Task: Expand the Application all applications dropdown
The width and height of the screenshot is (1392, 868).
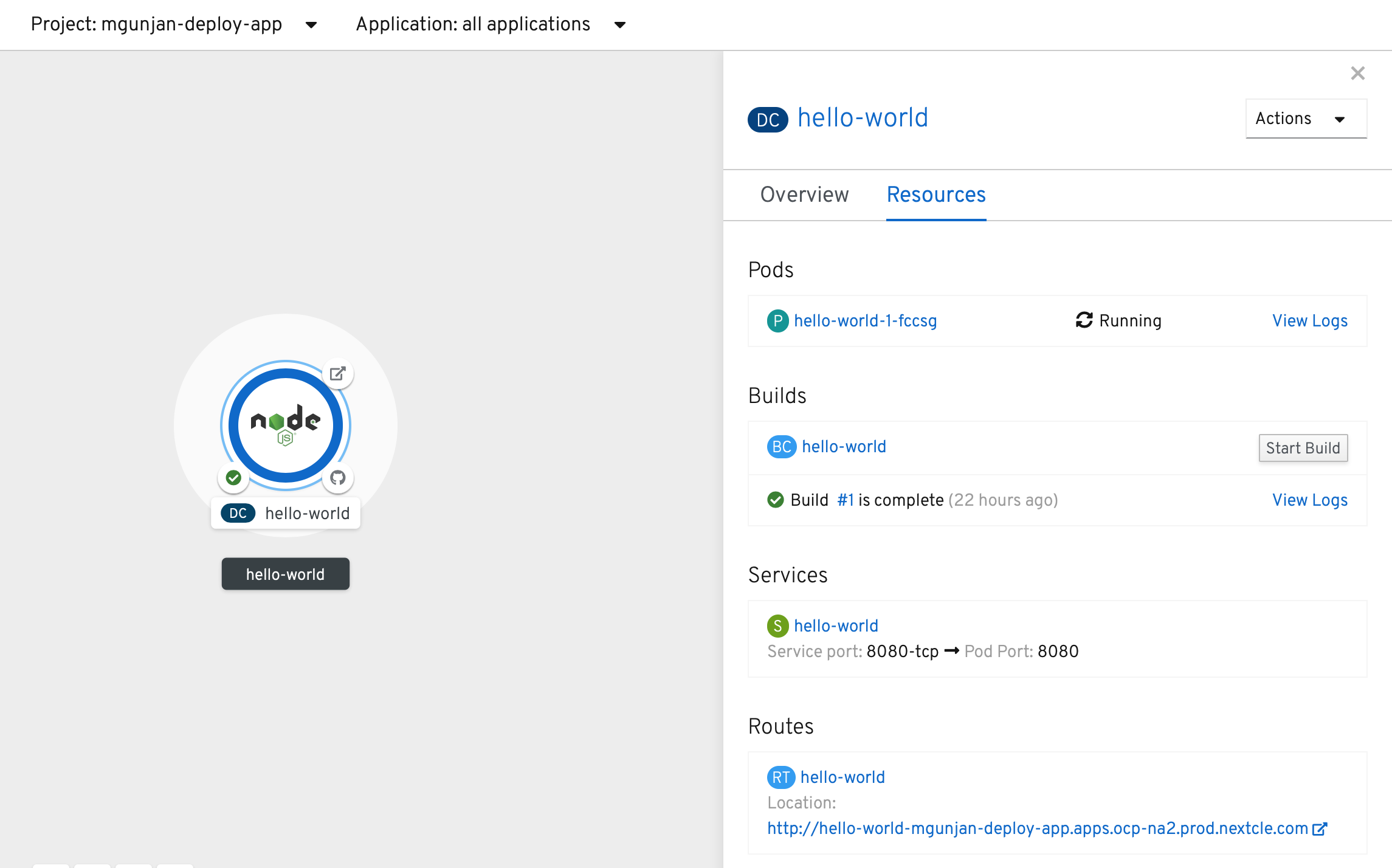Action: 491,24
